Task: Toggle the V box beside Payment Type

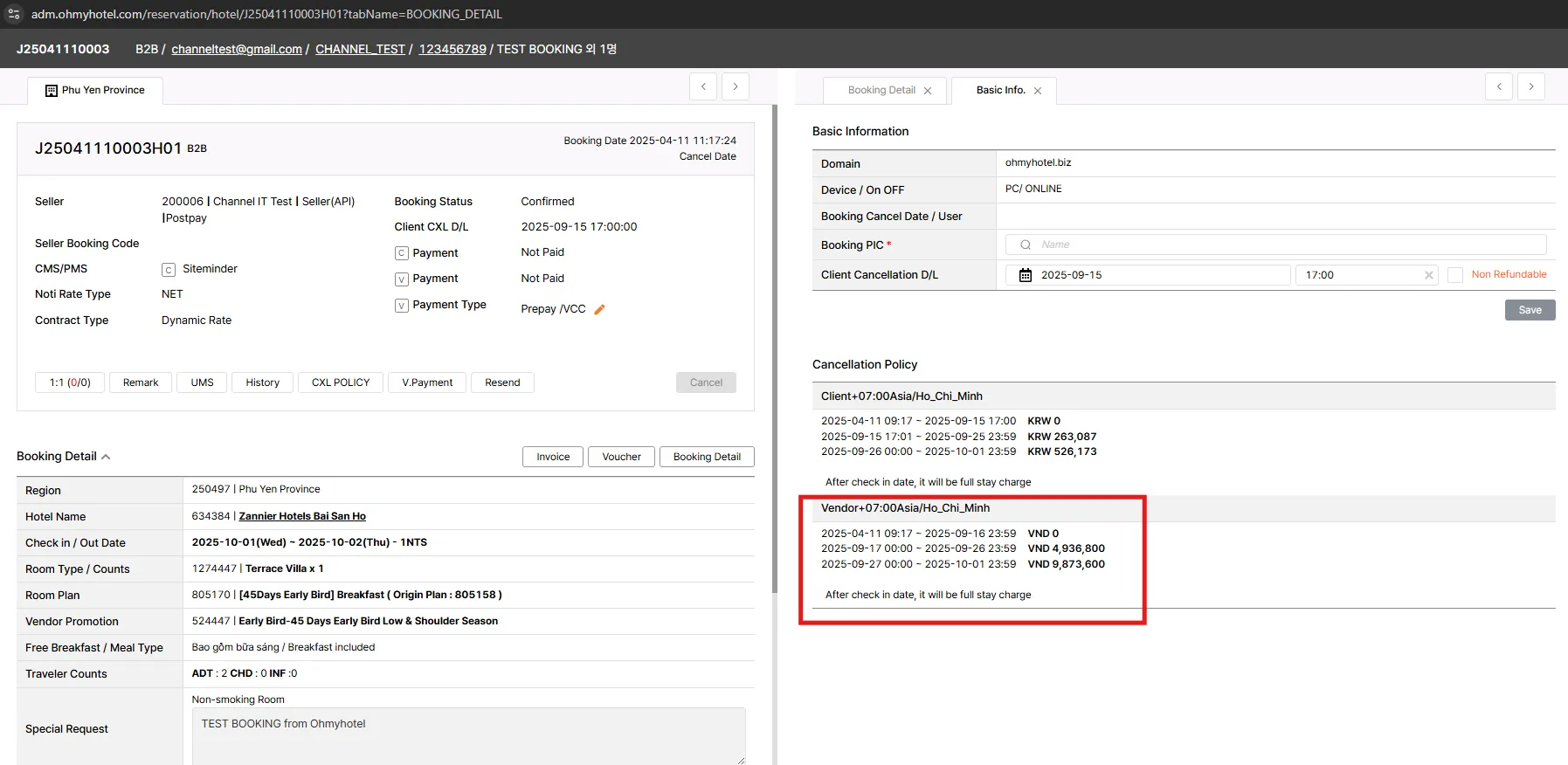Action: pyautogui.click(x=402, y=306)
